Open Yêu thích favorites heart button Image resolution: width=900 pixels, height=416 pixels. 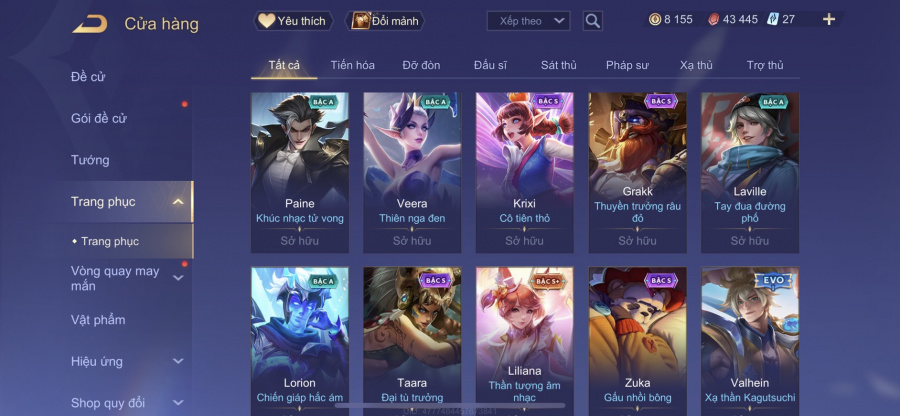click(293, 21)
